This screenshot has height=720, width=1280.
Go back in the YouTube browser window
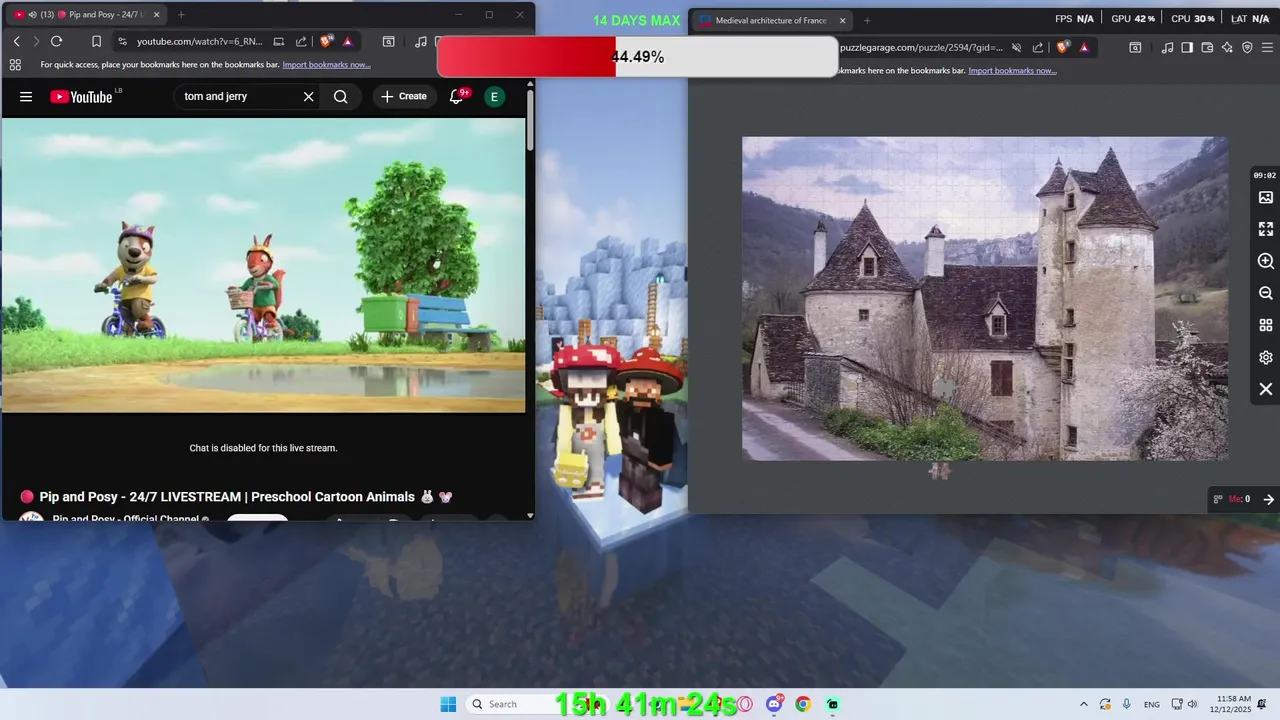[x=17, y=41]
